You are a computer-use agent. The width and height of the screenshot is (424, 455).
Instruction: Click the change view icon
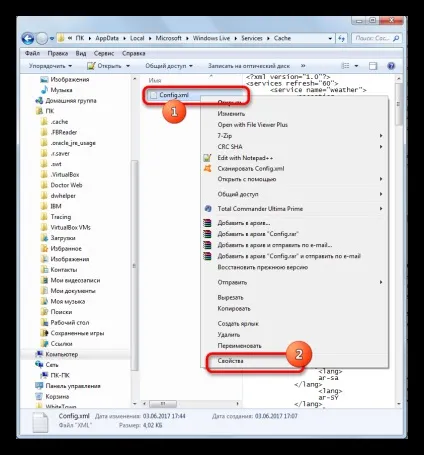pyautogui.click(x=345, y=66)
